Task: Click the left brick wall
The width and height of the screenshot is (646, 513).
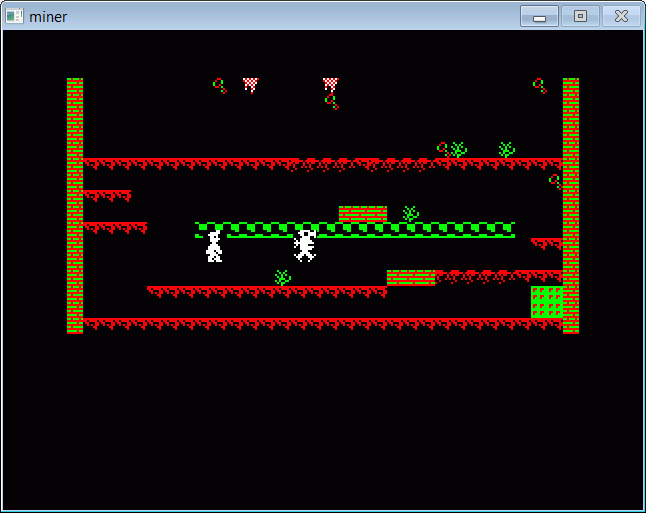Action: pos(75,206)
